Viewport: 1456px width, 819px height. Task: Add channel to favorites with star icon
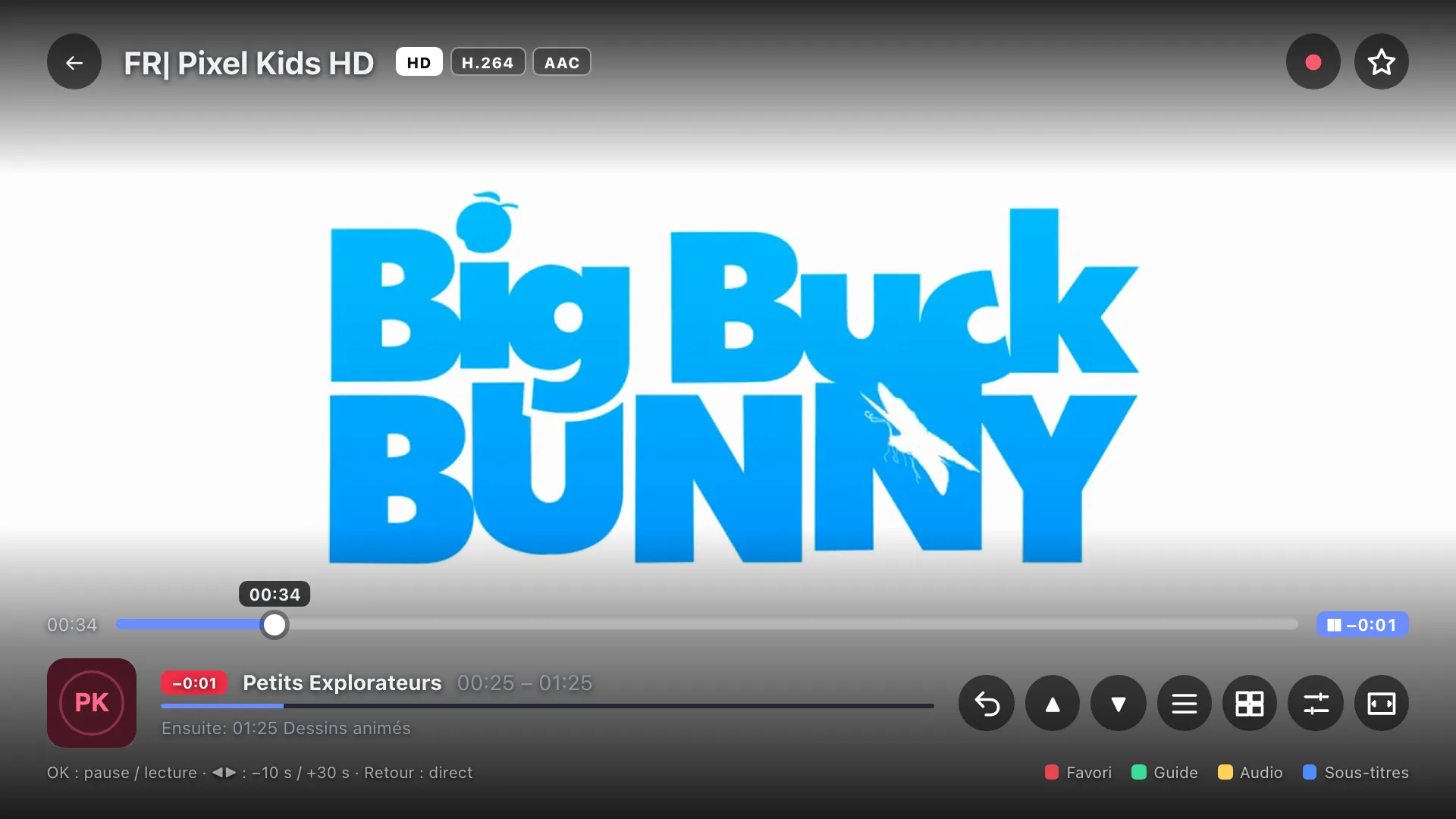[x=1382, y=62]
